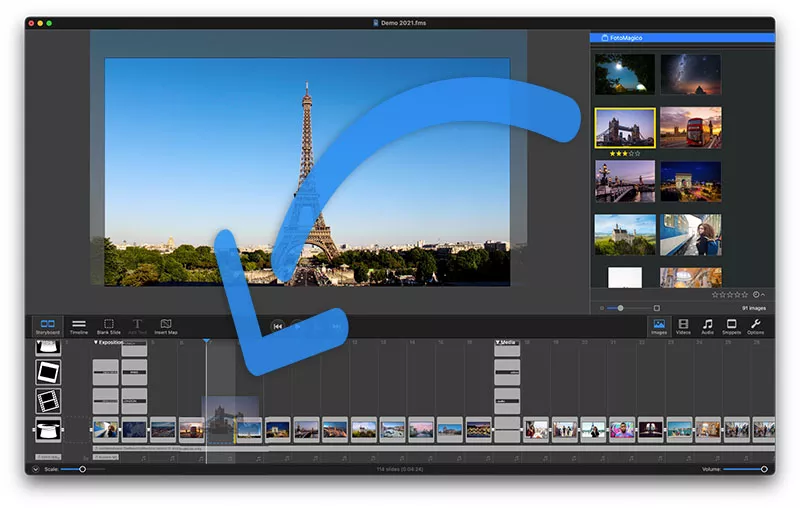Rewind to start of slideshow

click(x=278, y=326)
